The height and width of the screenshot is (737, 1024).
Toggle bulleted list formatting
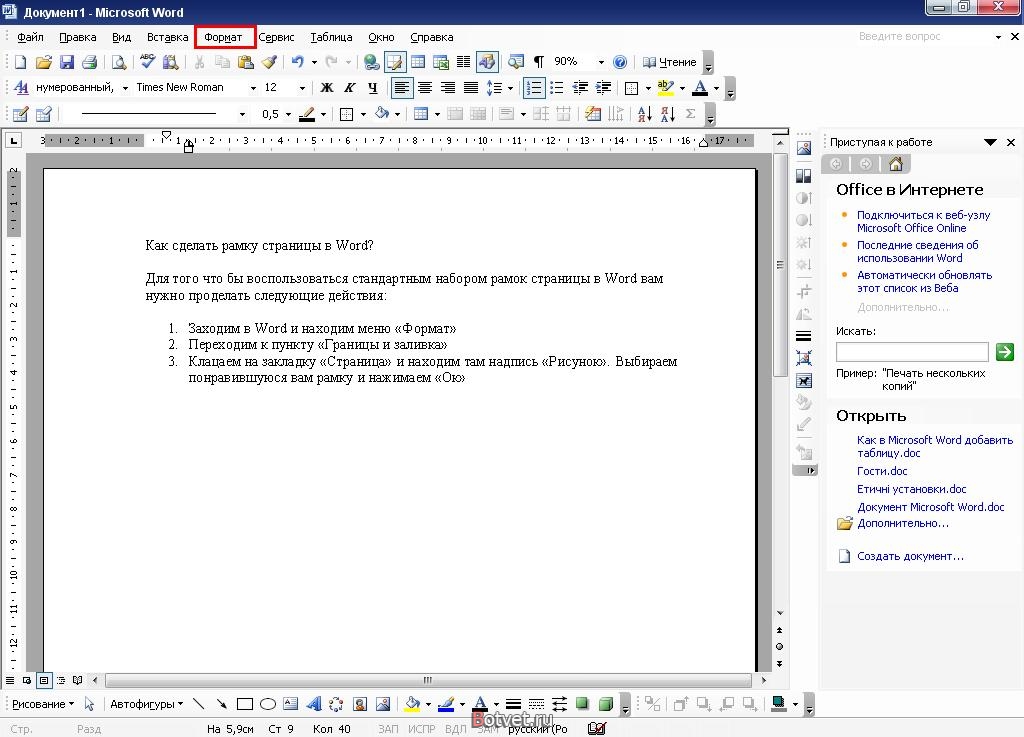[557, 87]
